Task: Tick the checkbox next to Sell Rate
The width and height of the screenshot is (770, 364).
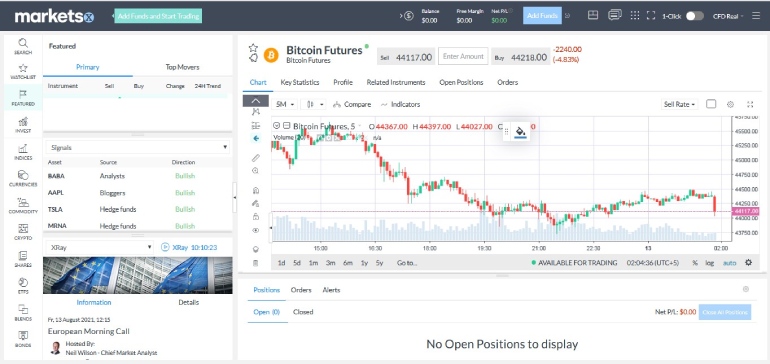Action: point(711,104)
